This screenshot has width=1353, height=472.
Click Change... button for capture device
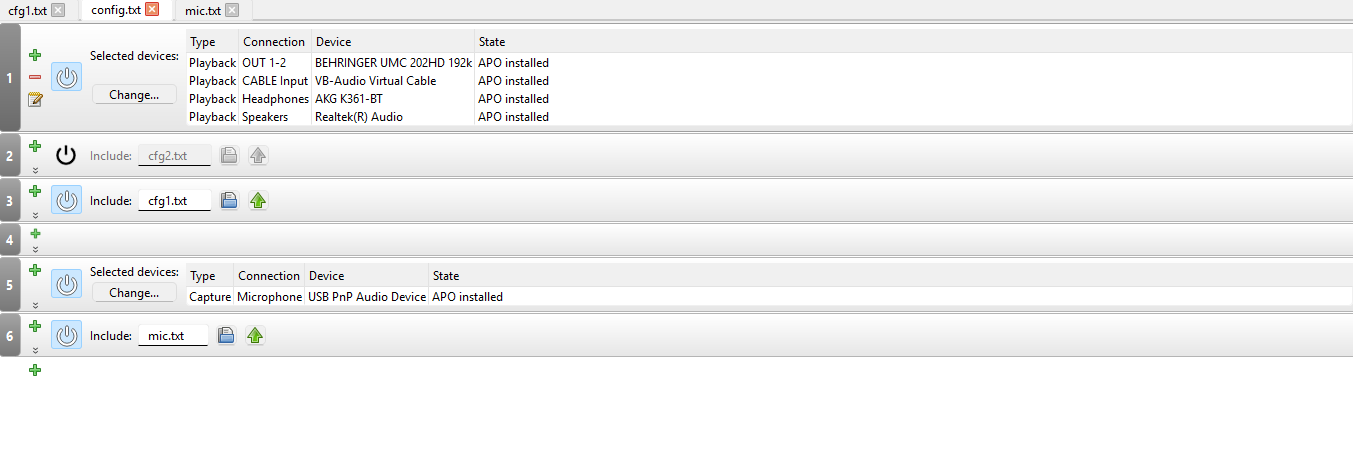pyautogui.click(x=134, y=293)
